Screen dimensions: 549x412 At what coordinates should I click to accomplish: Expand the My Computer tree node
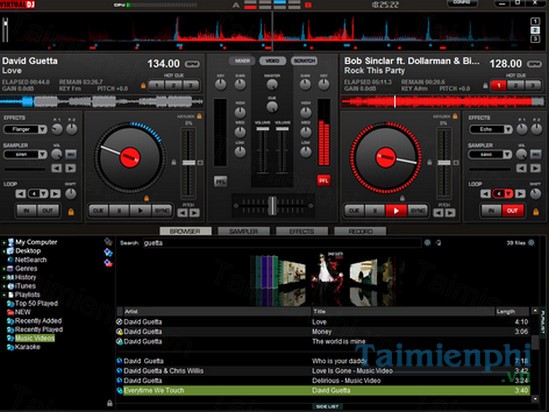point(4,242)
